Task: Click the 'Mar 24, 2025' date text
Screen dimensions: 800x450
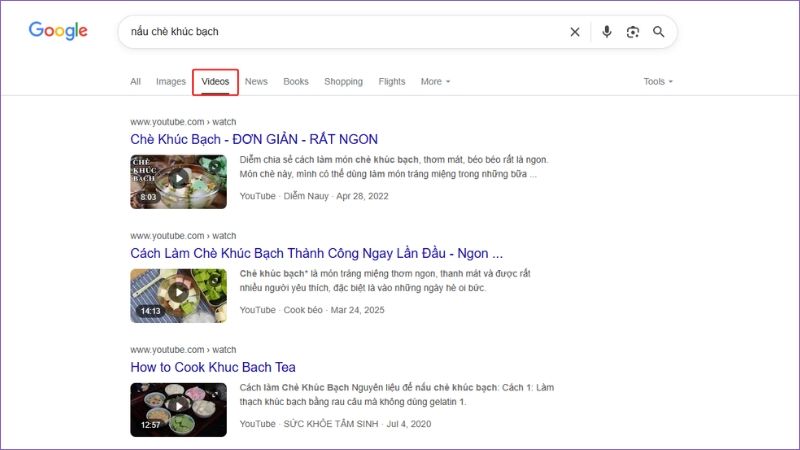Action: (358, 310)
